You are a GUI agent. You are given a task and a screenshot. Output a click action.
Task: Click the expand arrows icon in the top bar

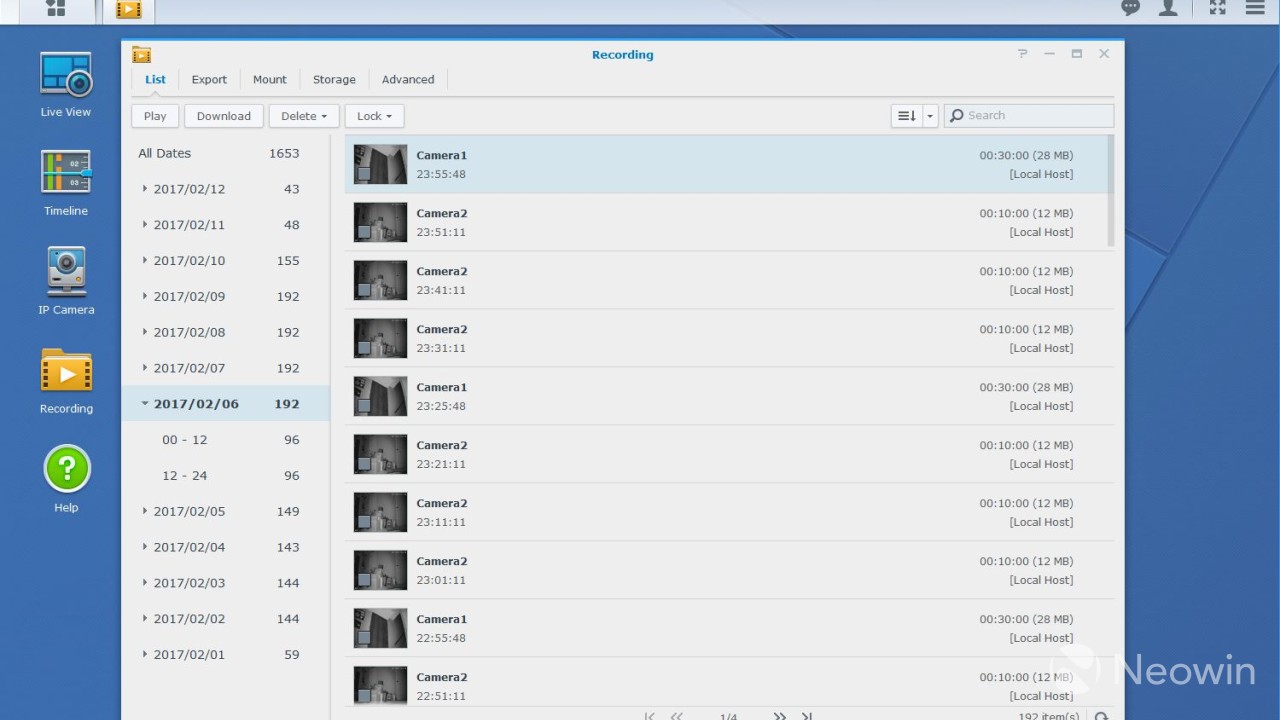pyautogui.click(x=1217, y=8)
